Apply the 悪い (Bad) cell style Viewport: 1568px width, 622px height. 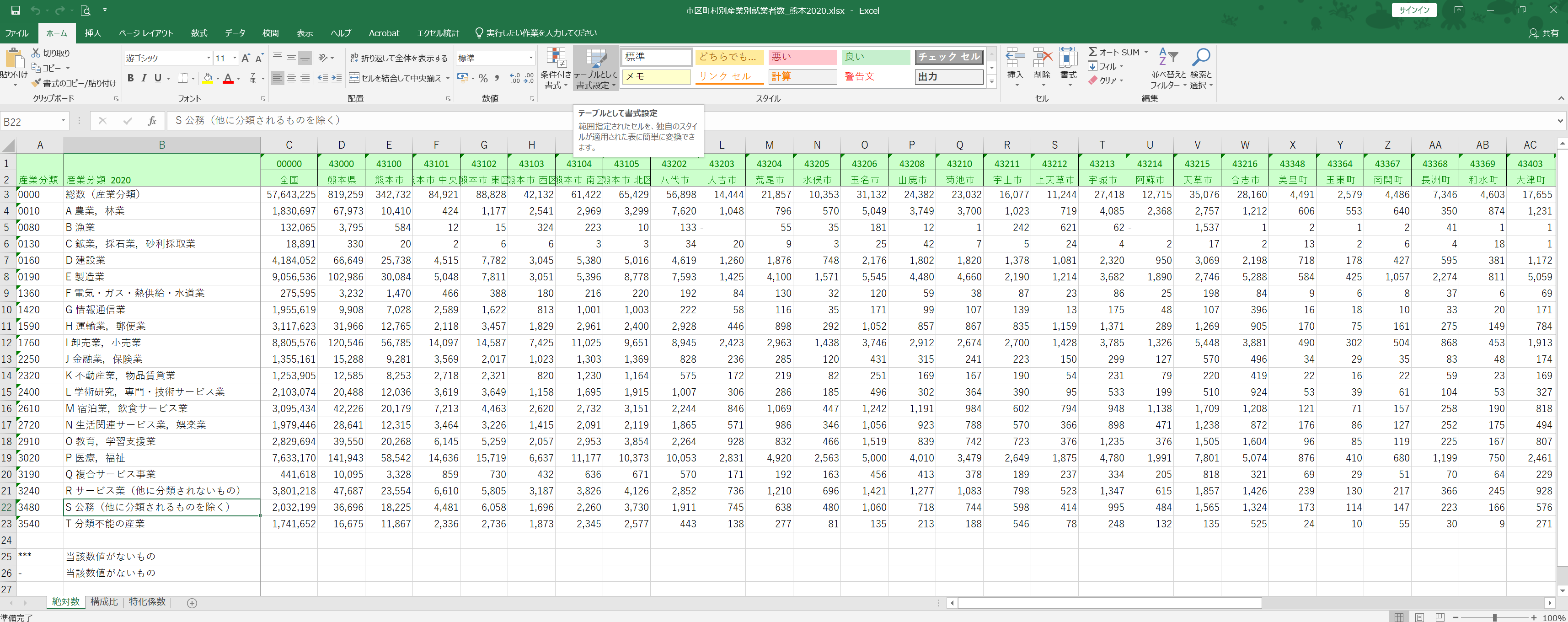802,57
